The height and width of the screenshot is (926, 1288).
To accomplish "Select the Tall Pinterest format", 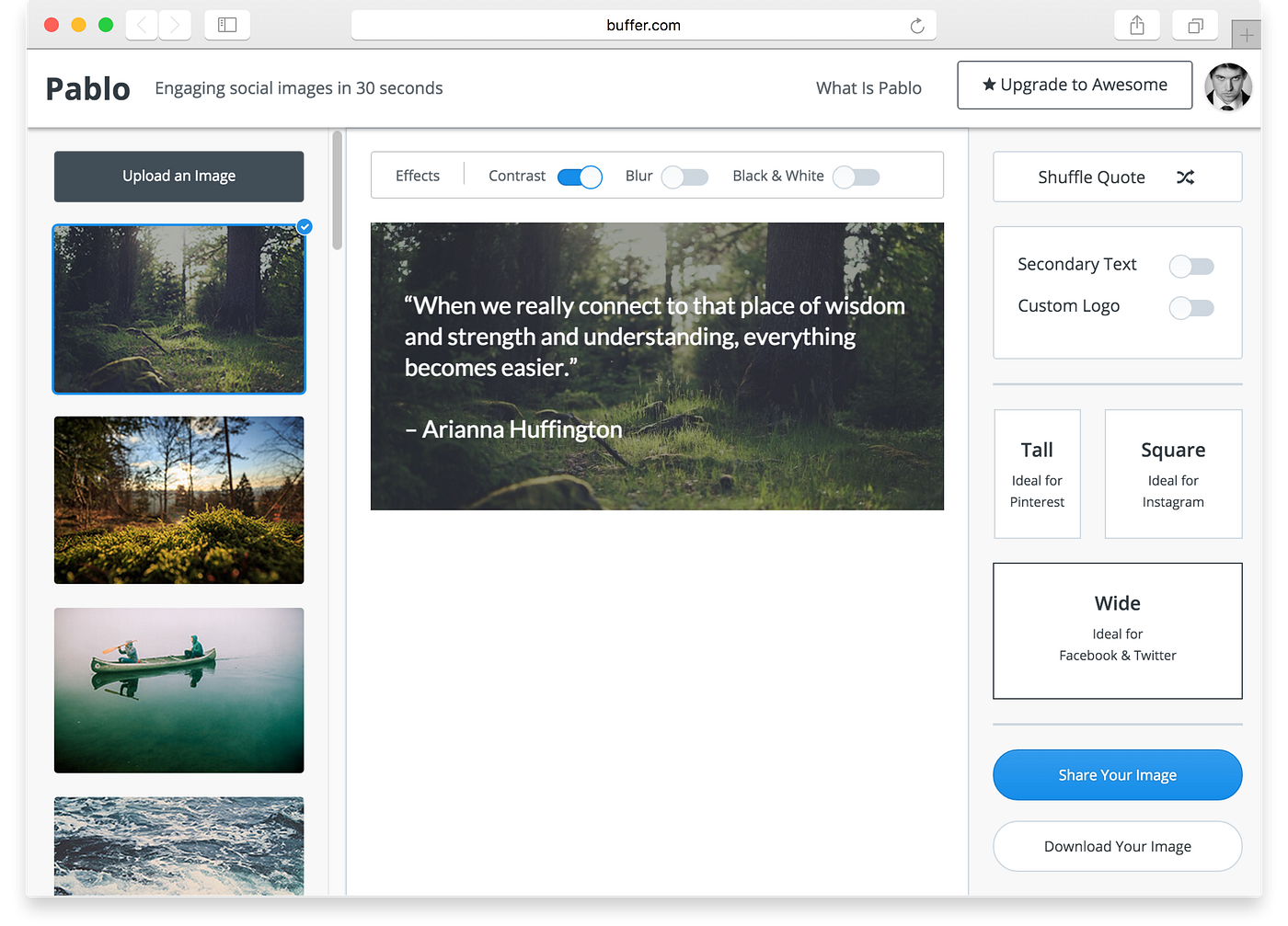I will point(1037,474).
